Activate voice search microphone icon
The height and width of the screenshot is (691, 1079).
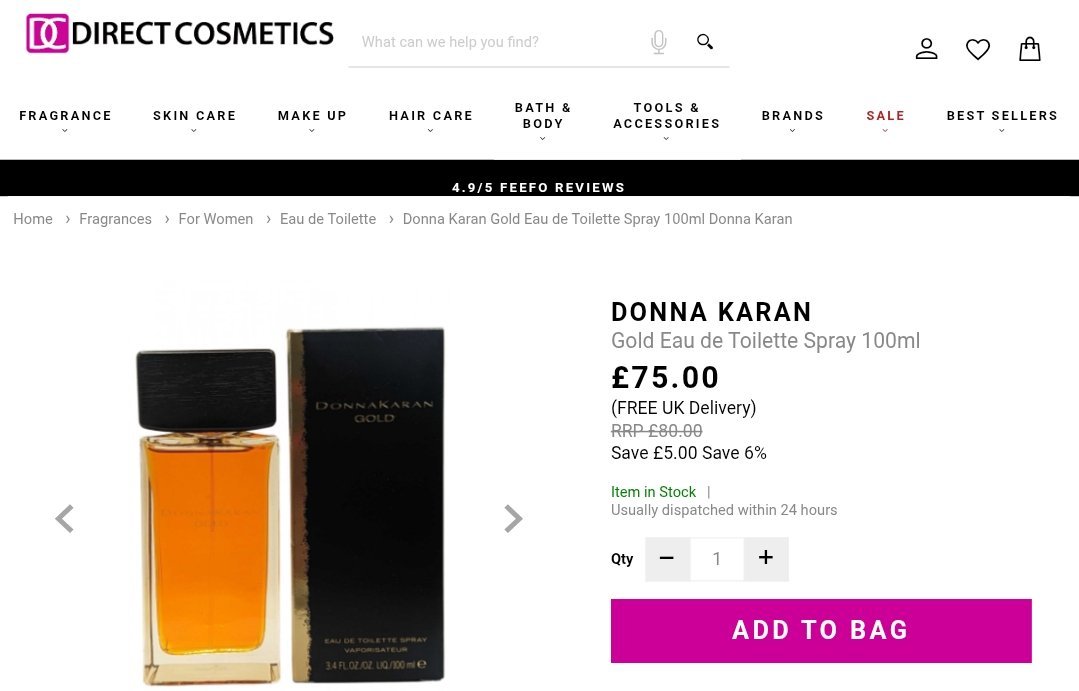(x=658, y=42)
